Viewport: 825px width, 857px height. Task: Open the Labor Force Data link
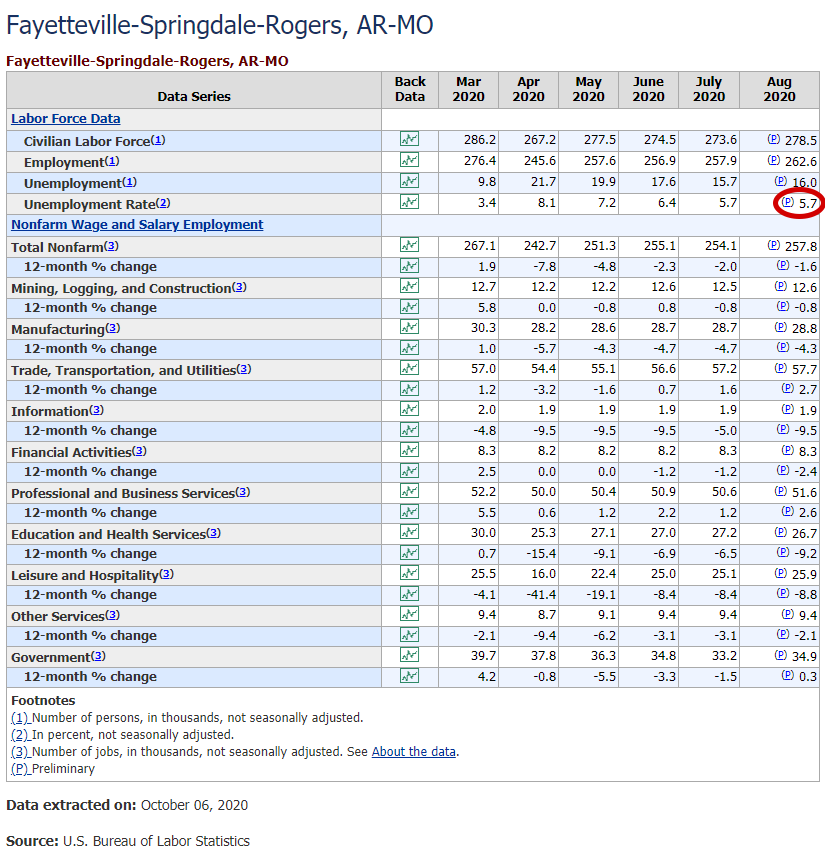[x=66, y=119]
